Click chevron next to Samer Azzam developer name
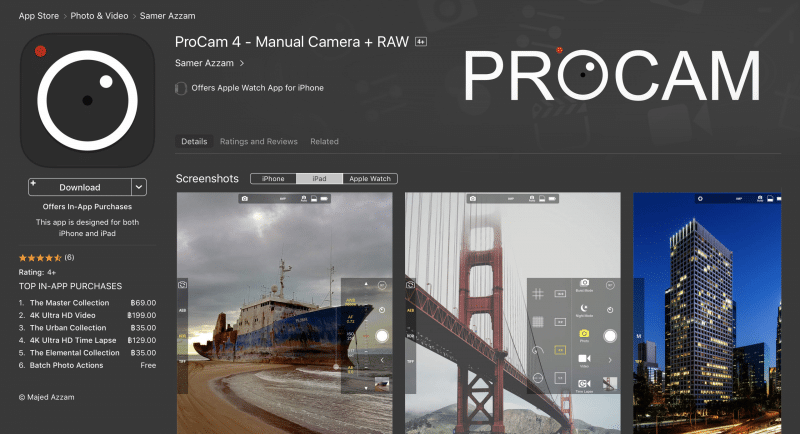The width and height of the screenshot is (800, 434). (242, 63)
